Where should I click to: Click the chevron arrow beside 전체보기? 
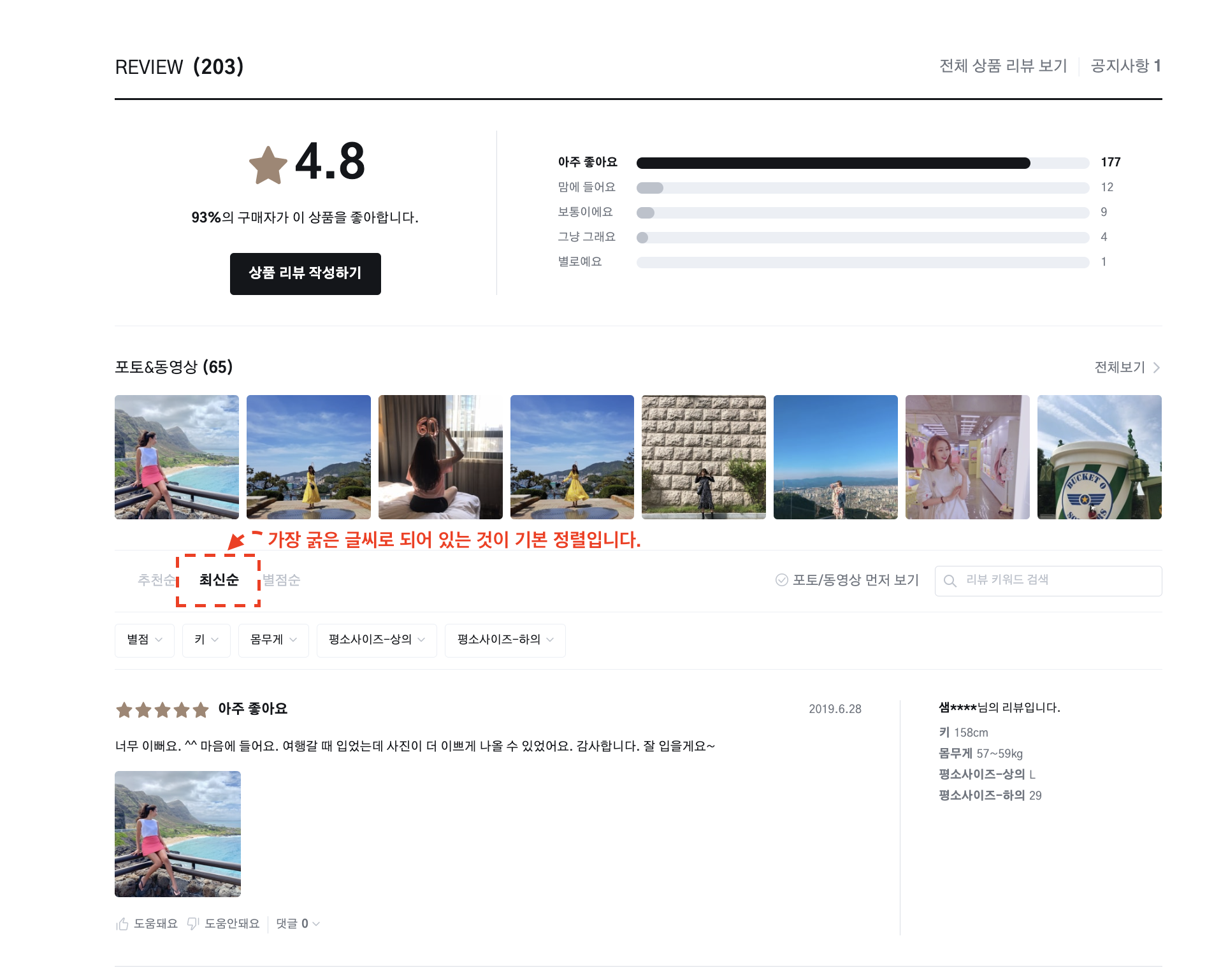pos(1156,368)
